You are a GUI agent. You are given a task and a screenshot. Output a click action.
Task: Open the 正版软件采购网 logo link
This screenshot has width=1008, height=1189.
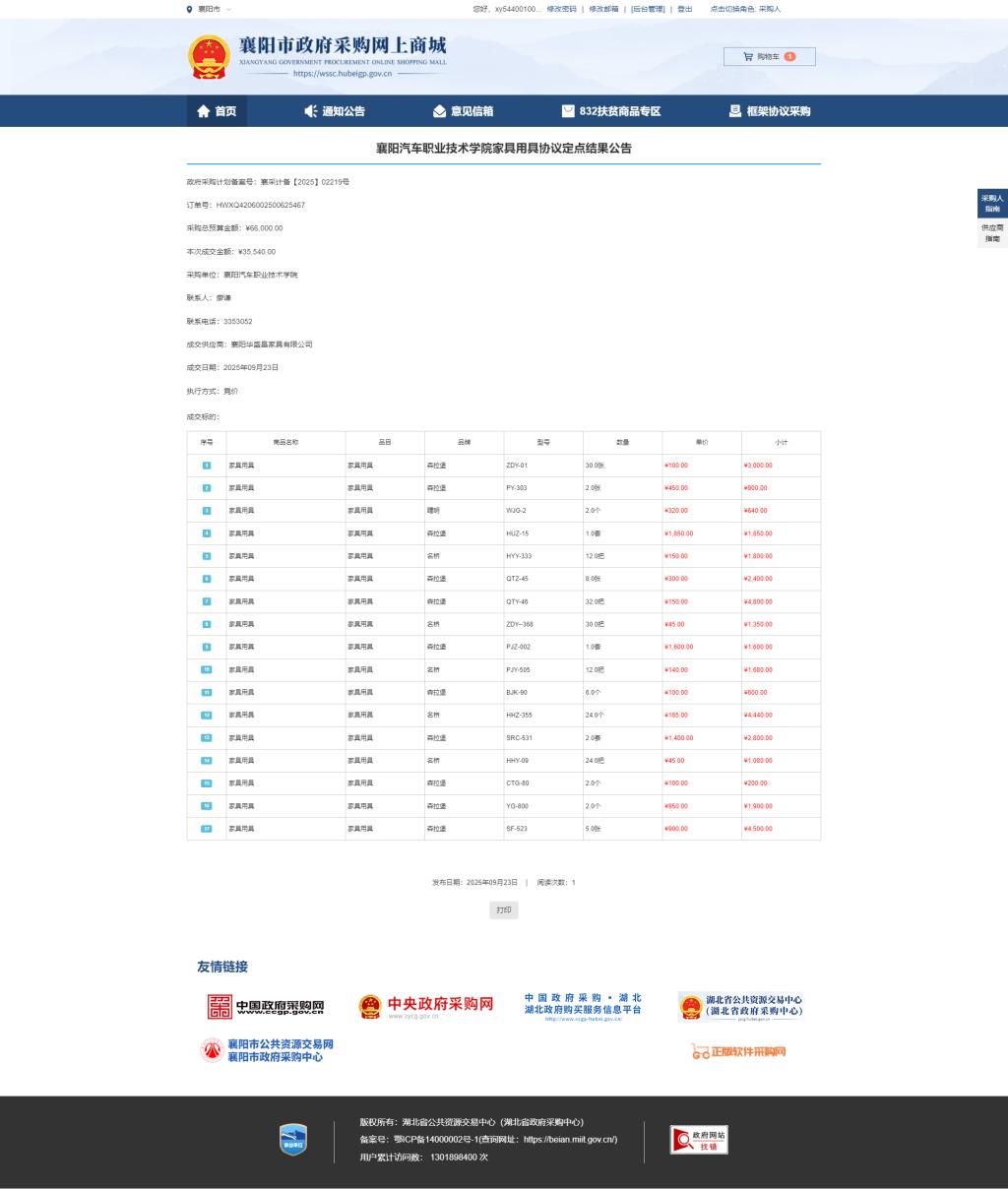[x=738, y=1052]
